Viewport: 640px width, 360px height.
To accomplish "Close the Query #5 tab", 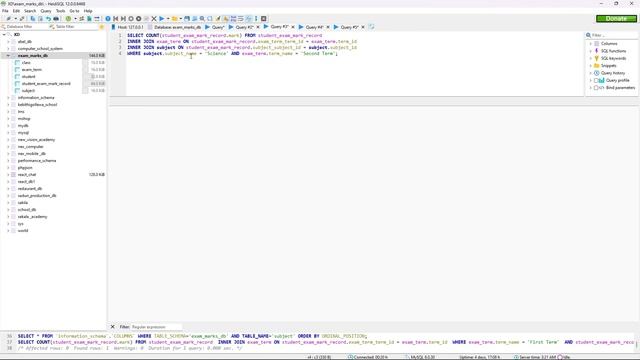I will 363,27.
